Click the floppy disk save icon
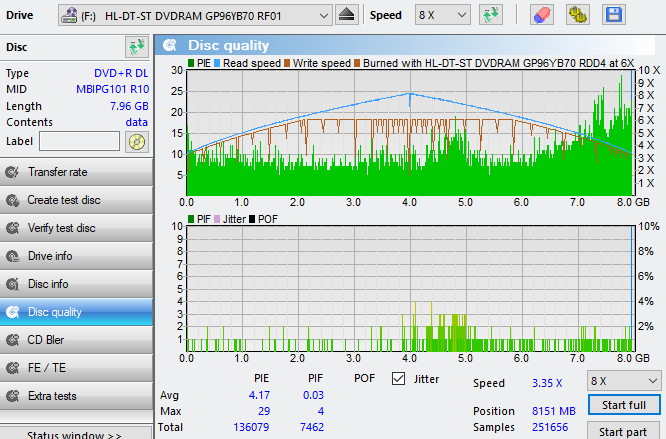This screenshot has width=666, height=439. coord(612,15)
